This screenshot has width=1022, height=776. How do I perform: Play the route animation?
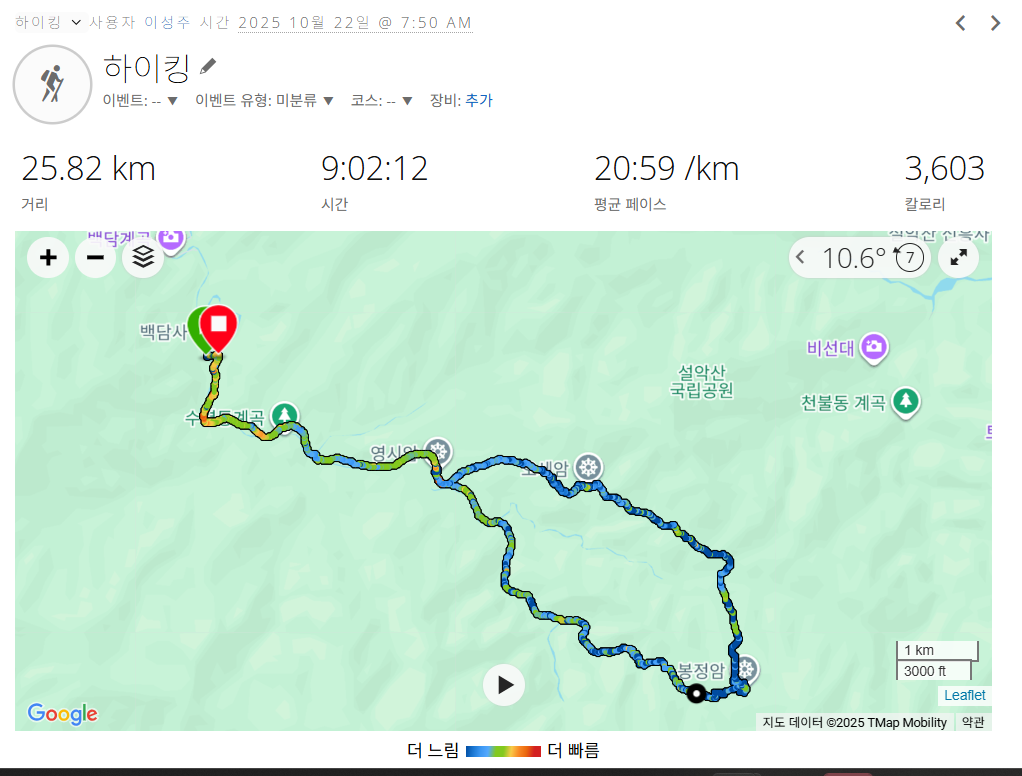click(504, 685)
